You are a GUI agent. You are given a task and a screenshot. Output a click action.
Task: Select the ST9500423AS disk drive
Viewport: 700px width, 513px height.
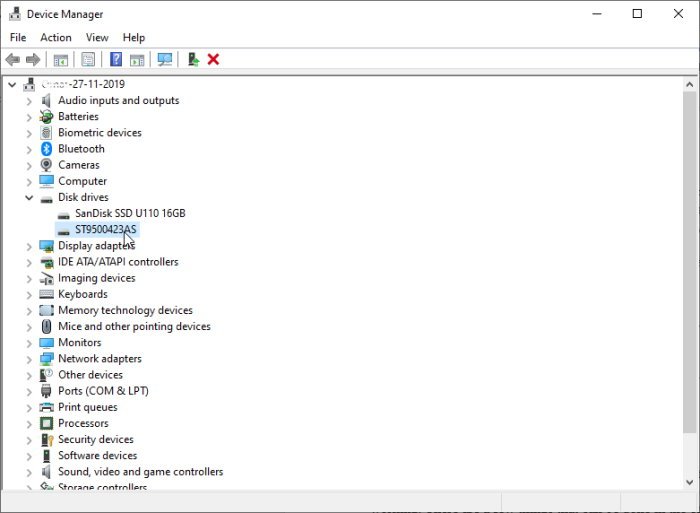click(105, 229)
